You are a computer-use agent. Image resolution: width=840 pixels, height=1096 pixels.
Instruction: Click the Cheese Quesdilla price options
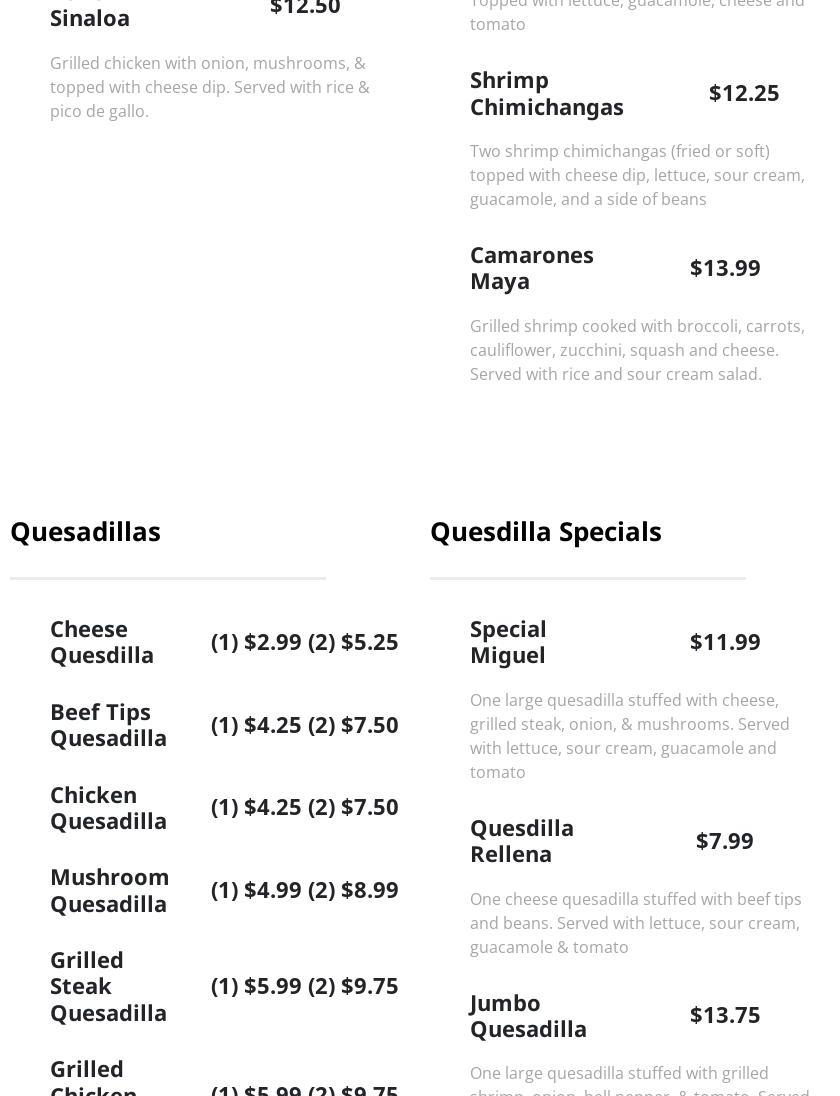pyautogui.click(x=304, y=642)
